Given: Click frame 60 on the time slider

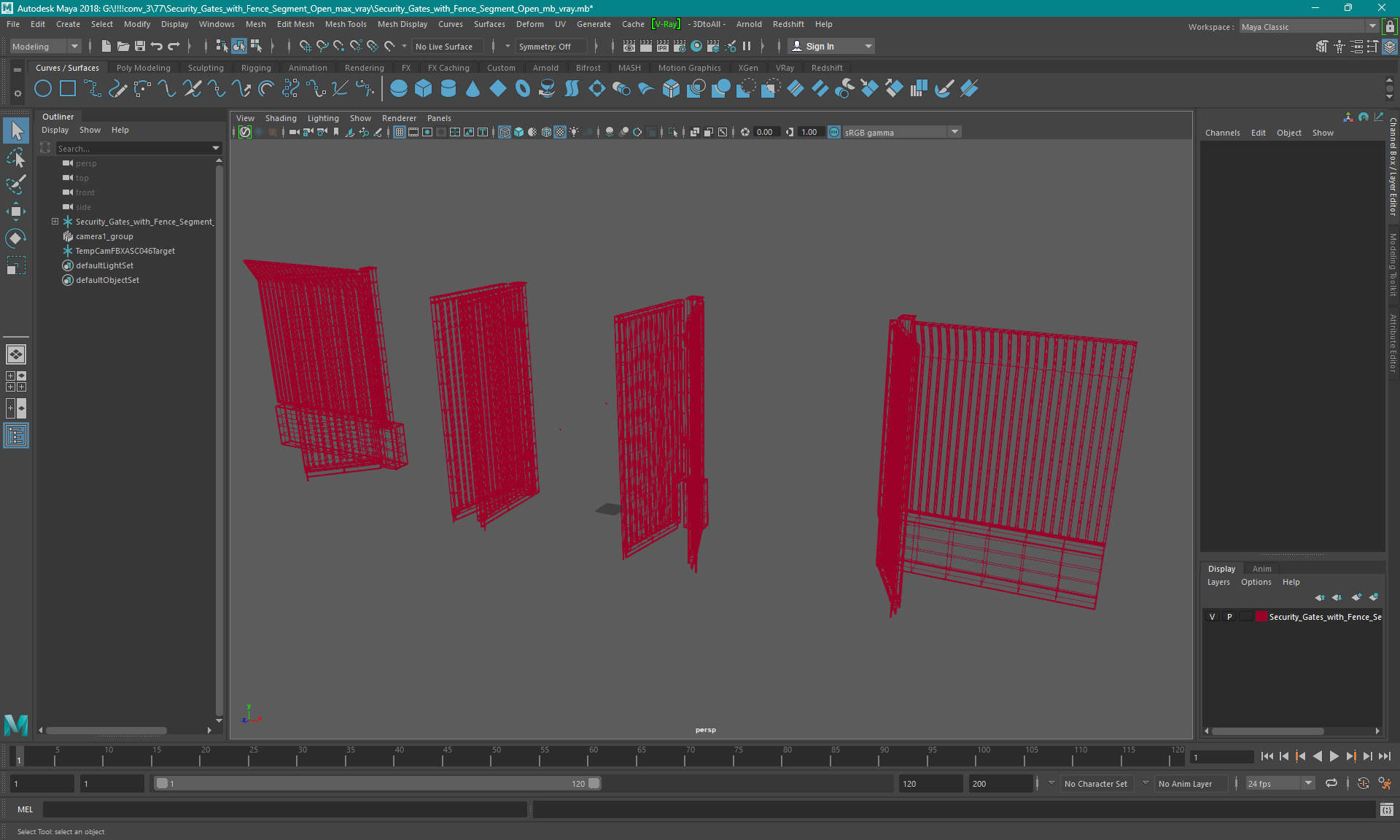Looking at the screenshot, I should pos(593,756).
